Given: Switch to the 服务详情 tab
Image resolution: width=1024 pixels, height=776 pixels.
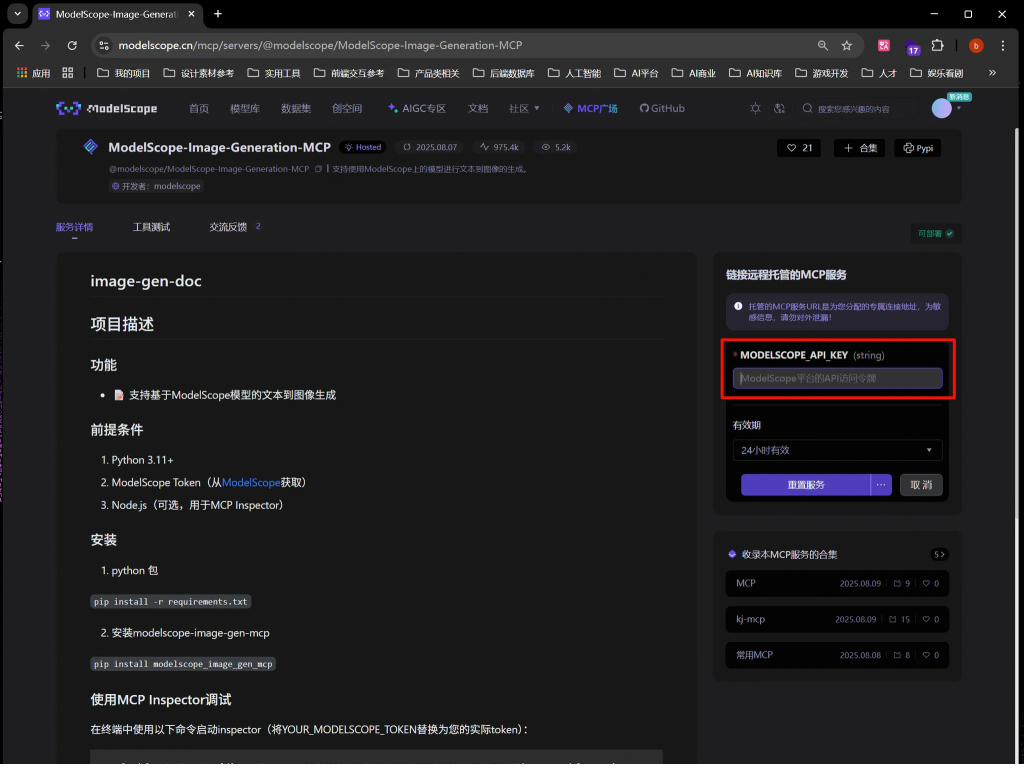Looking at the screenshot, I should [74, 227].
